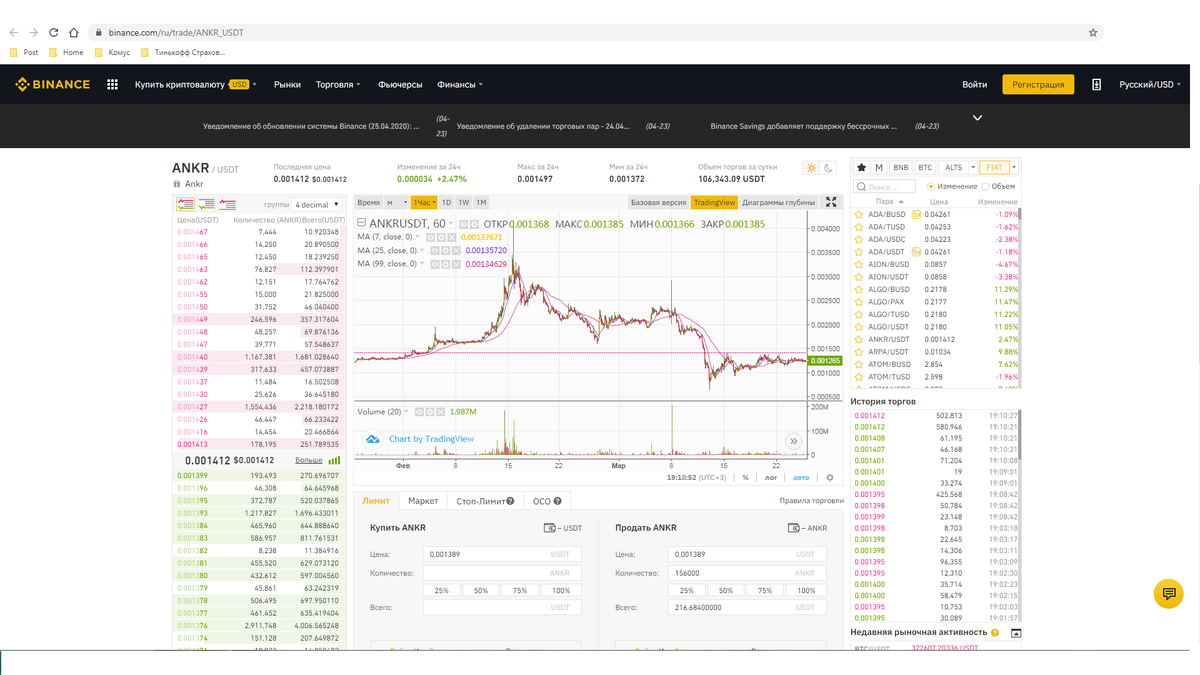Viewport: 1200px width, 675px height.
Task: Switch to Маркет order tab
Action: [x=423, y=501]
